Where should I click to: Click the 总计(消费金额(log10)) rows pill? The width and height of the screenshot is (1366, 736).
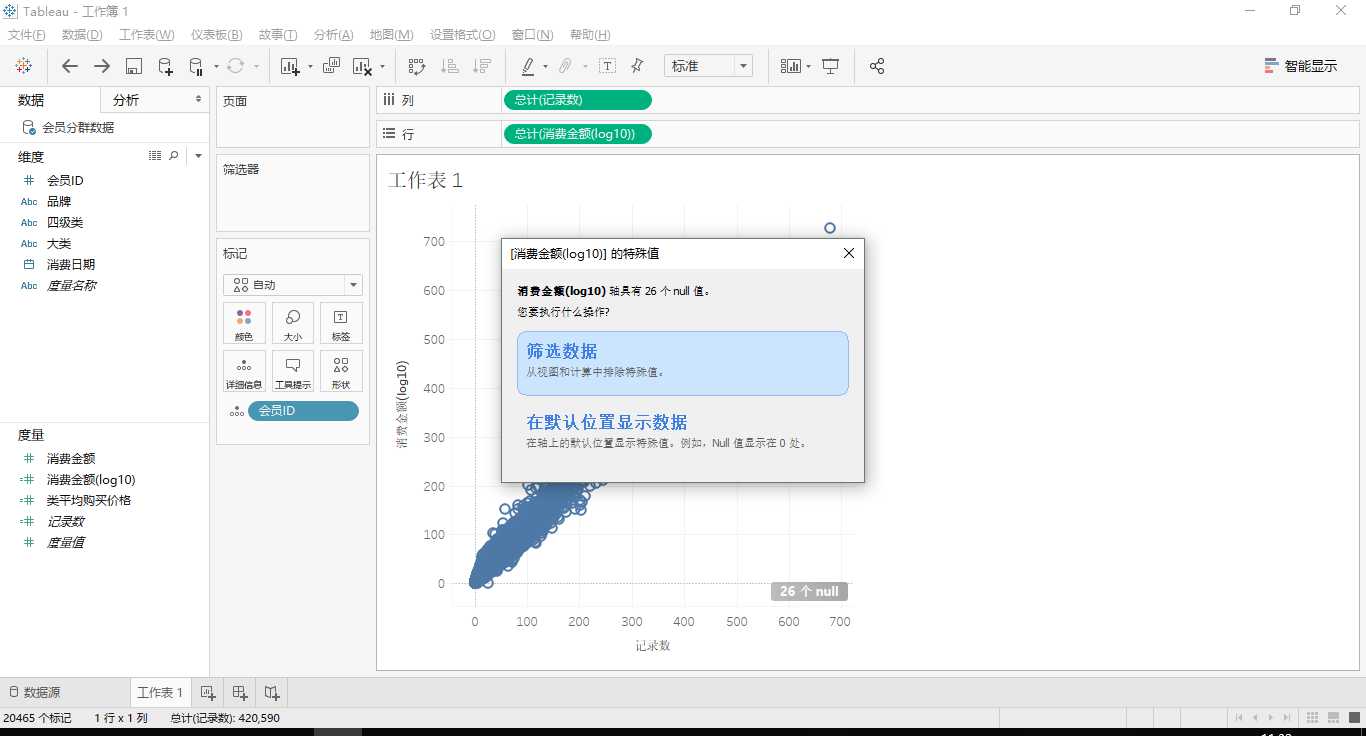pos(577,134)
